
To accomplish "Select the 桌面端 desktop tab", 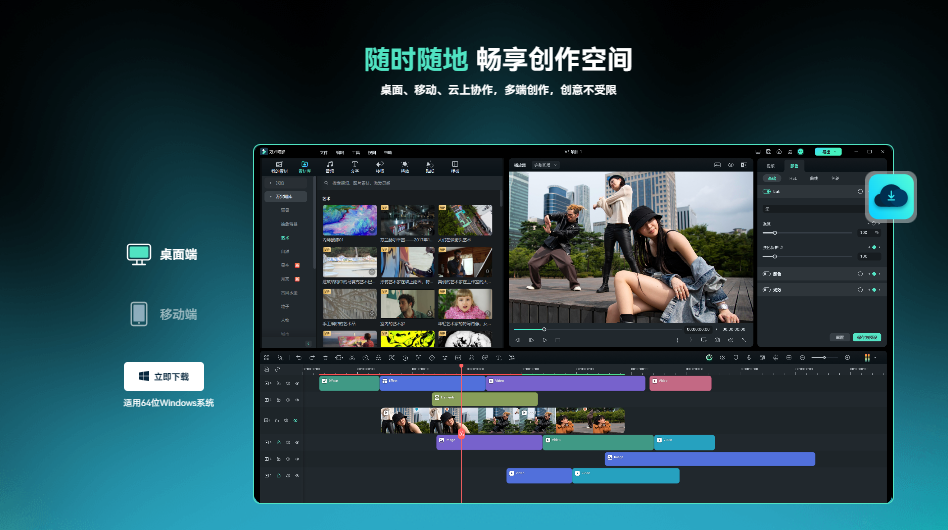I will 162,254.
